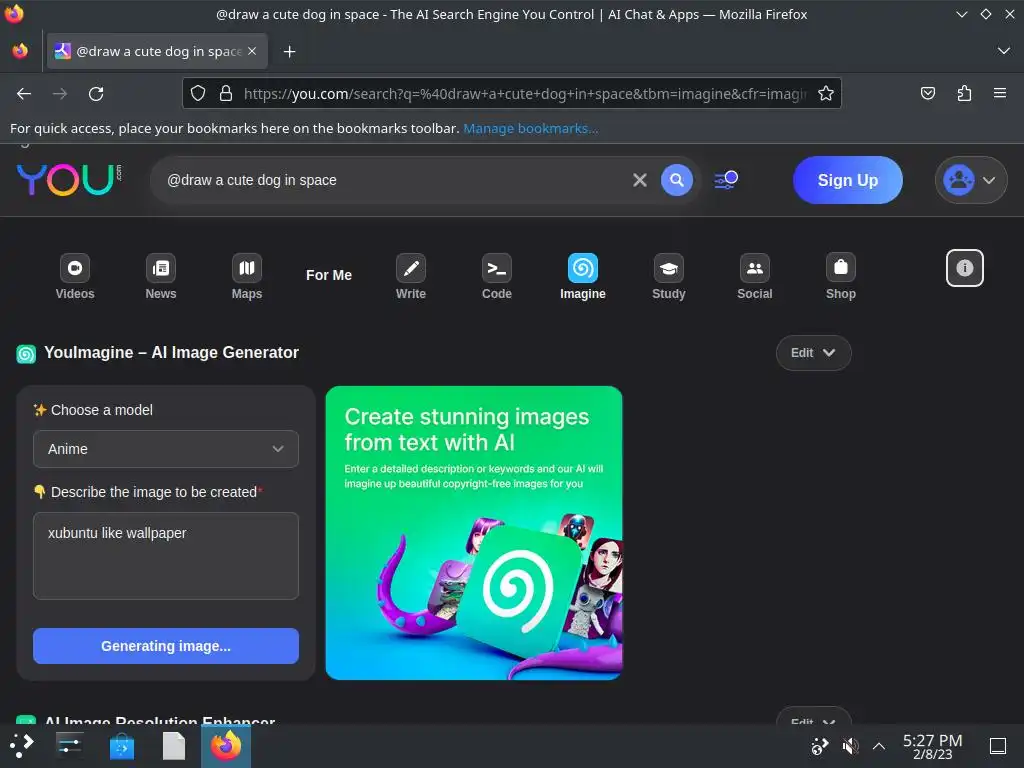
Task: Open the Anime model dropdown
Action: coord(166,449)
